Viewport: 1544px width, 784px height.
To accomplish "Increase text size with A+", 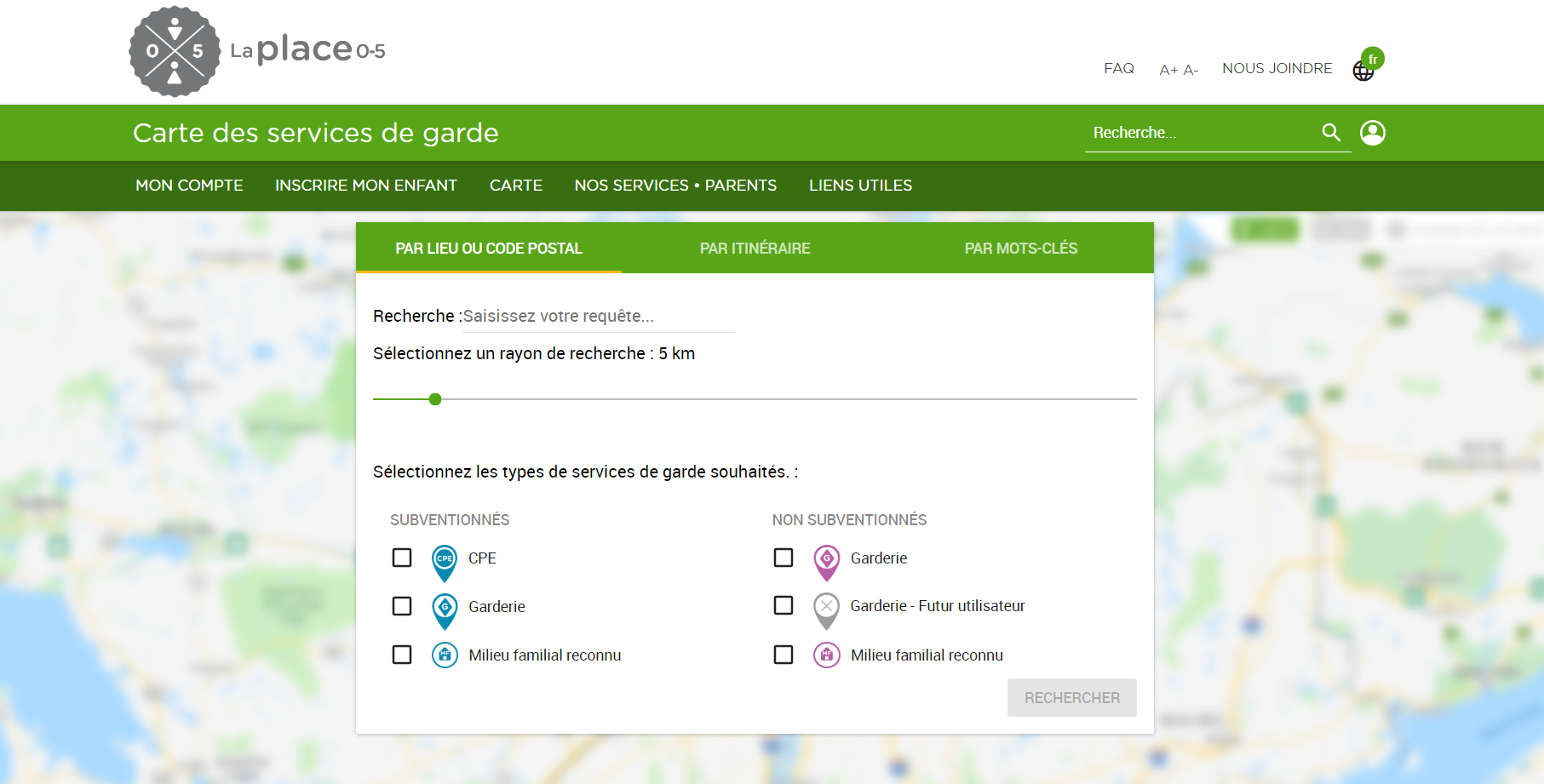I will (1168, 70).
